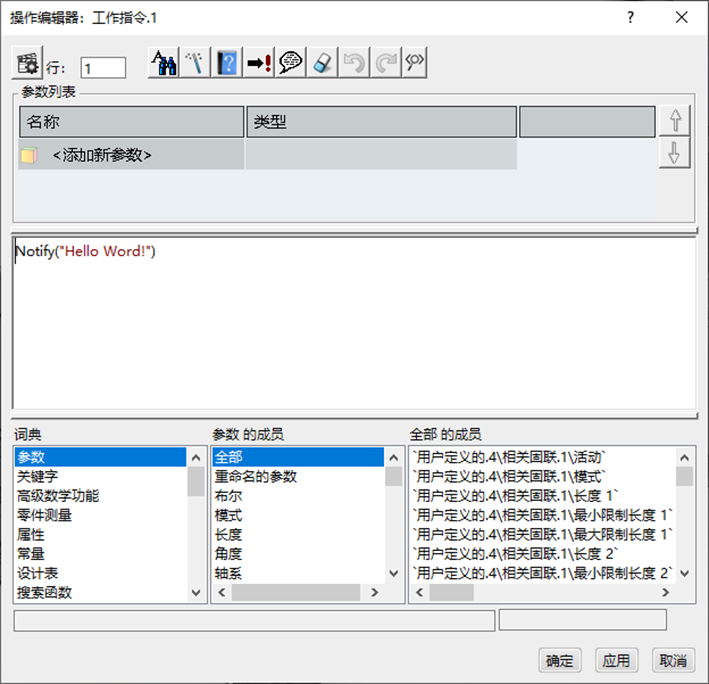The width and height of the screenshot is (709, 684).
Task: Select the 相关固联.1\长度 2 parameter
Action: point(543,554)
